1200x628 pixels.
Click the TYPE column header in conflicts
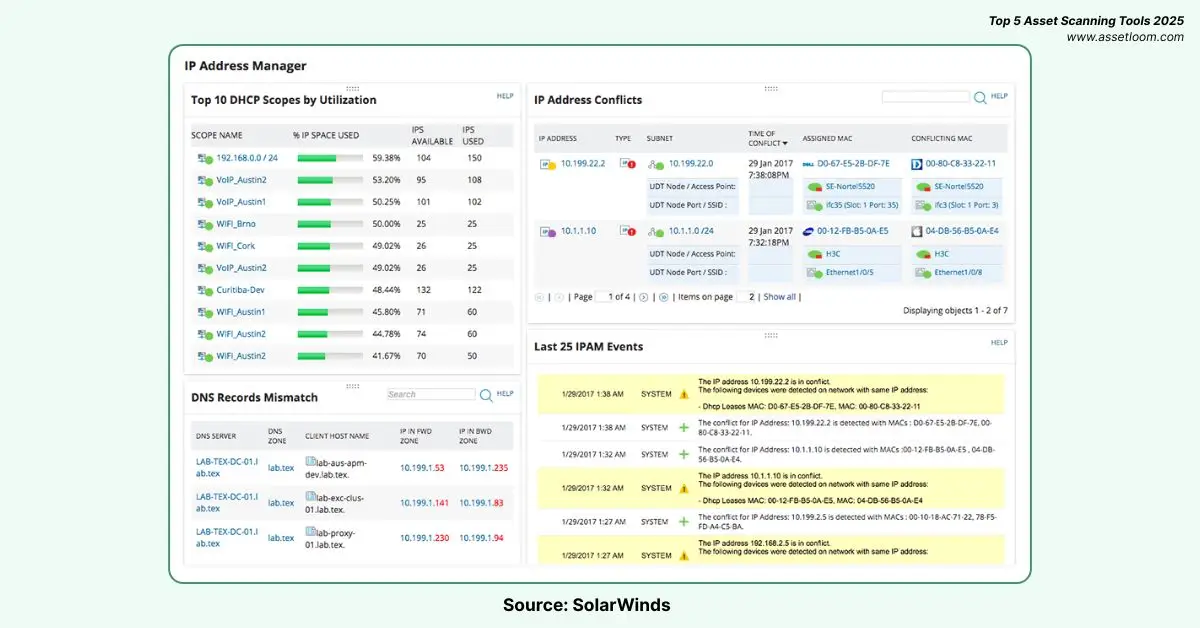623,139
